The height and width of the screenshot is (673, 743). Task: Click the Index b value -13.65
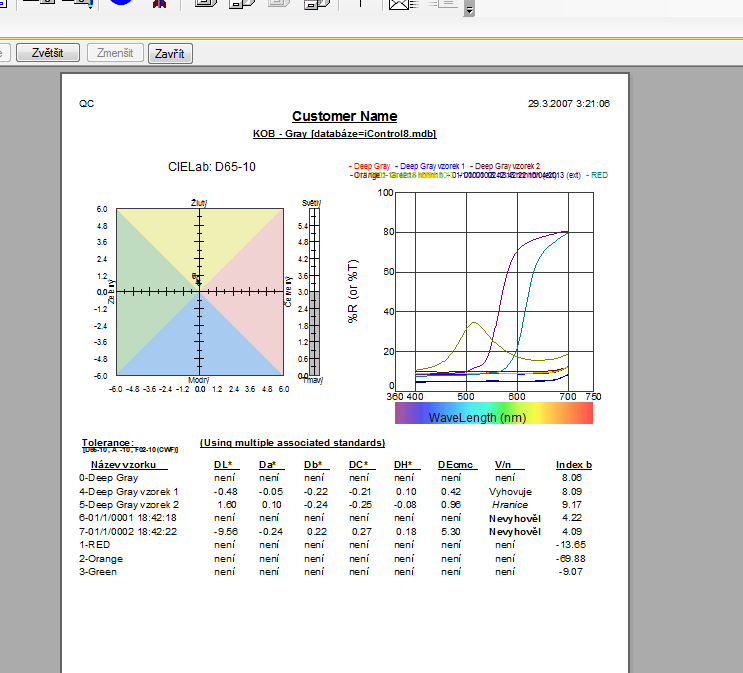click(x=571, y=545)
